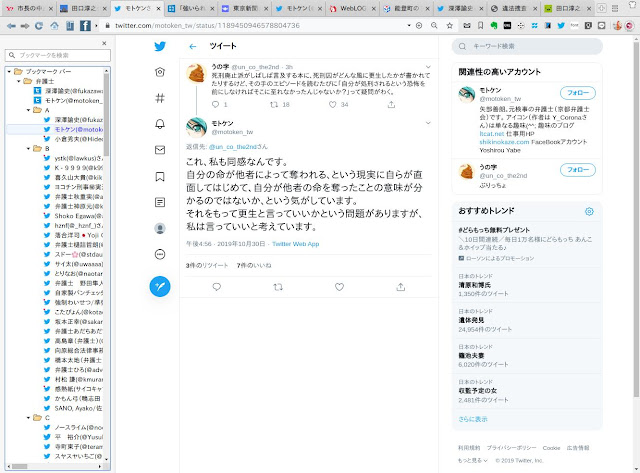The height and width of the screenshot is (473, 640).
Task: Share the main tweet by モトケン
Action: (x=401, y=287)
